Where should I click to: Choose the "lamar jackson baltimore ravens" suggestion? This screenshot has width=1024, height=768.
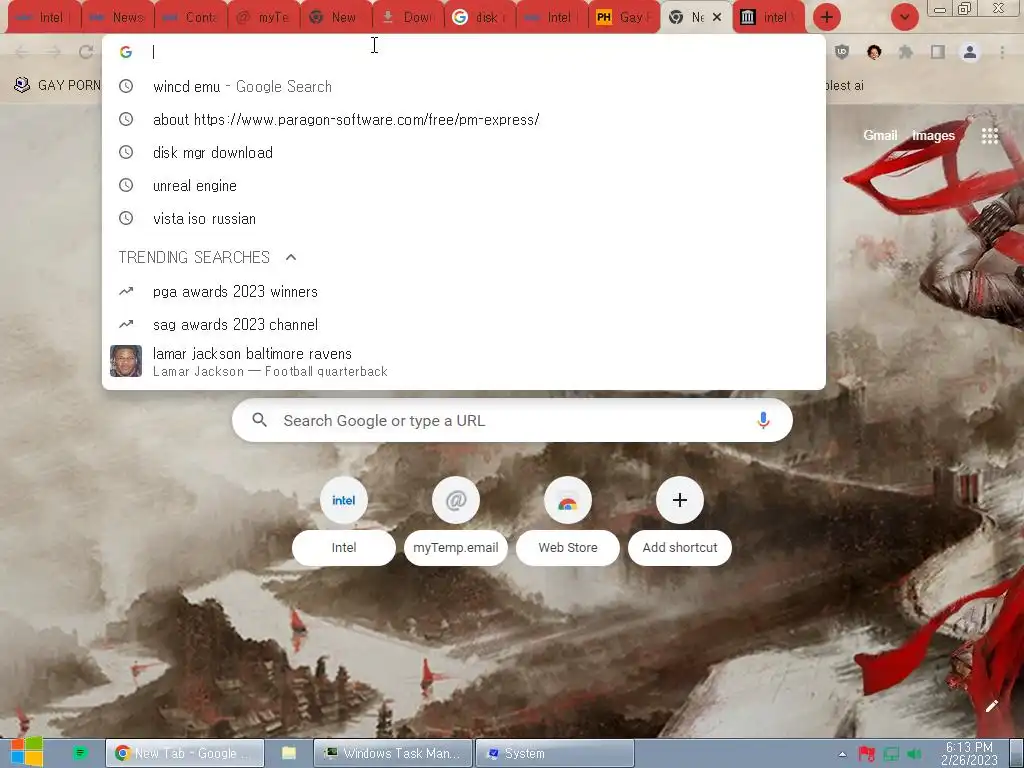464,362
